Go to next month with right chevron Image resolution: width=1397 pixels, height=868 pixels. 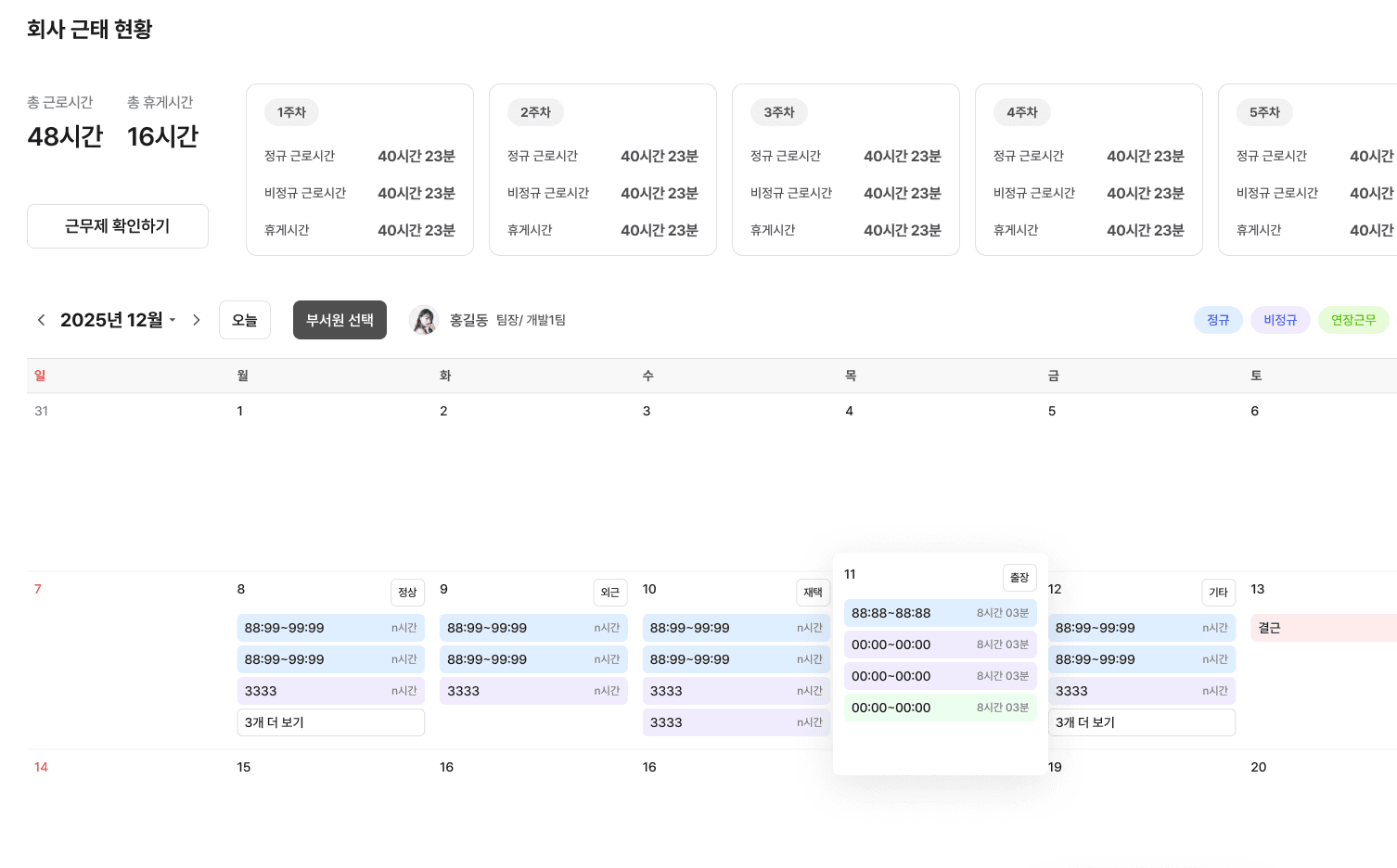[x=196, y=320]
